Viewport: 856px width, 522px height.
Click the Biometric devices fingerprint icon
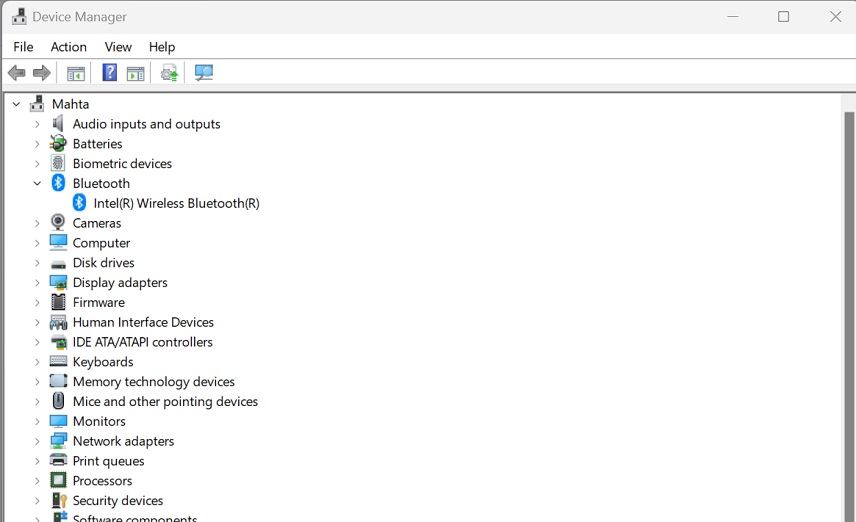coord(58,163)
